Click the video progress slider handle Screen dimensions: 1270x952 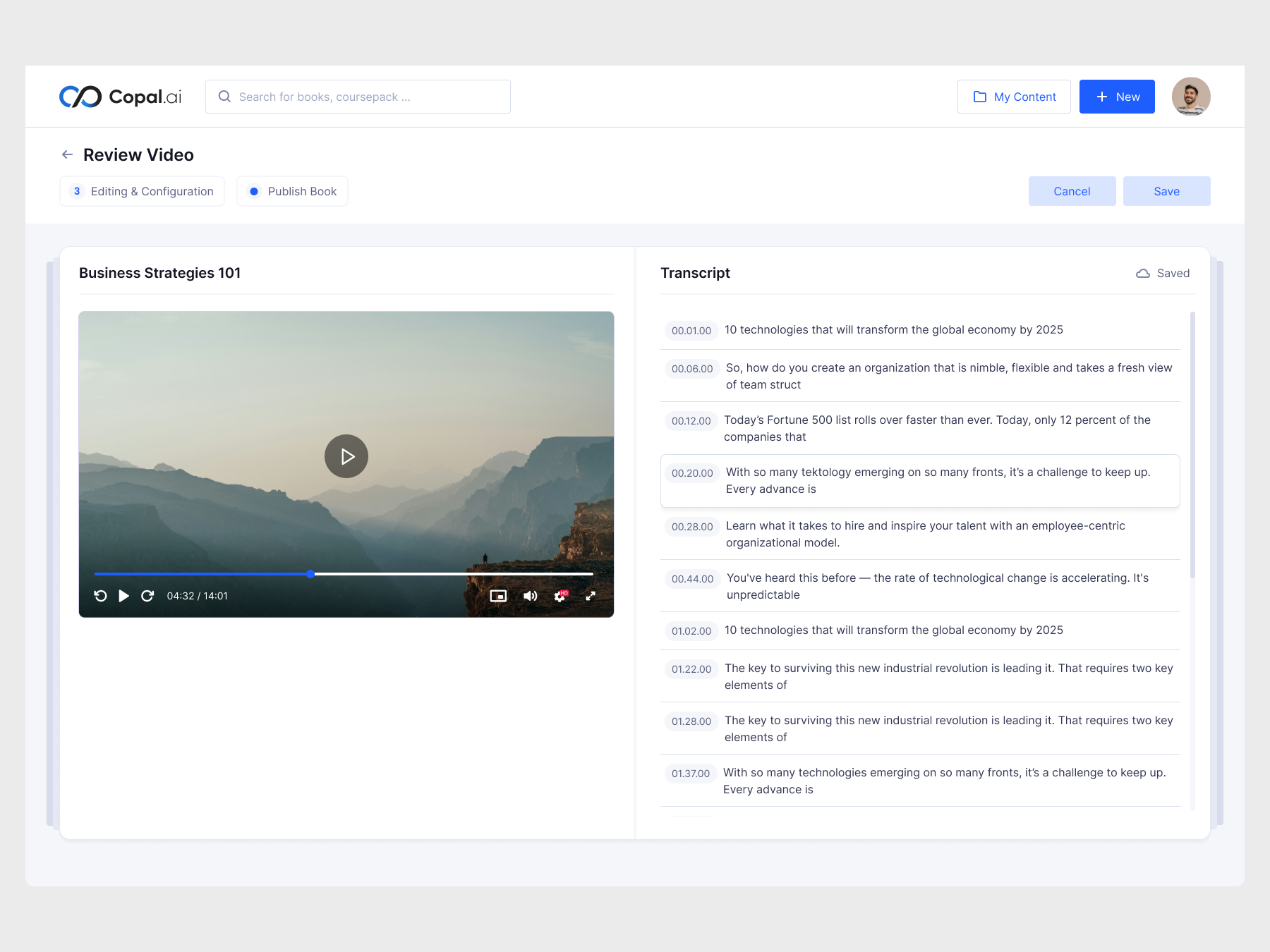pos(310,574)
